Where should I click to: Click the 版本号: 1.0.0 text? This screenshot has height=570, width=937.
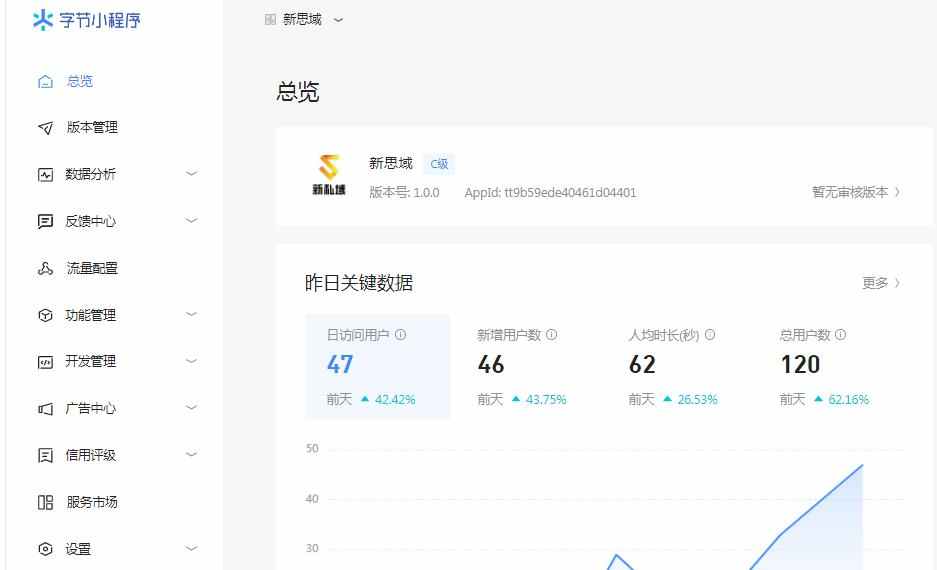click(404, 192)
